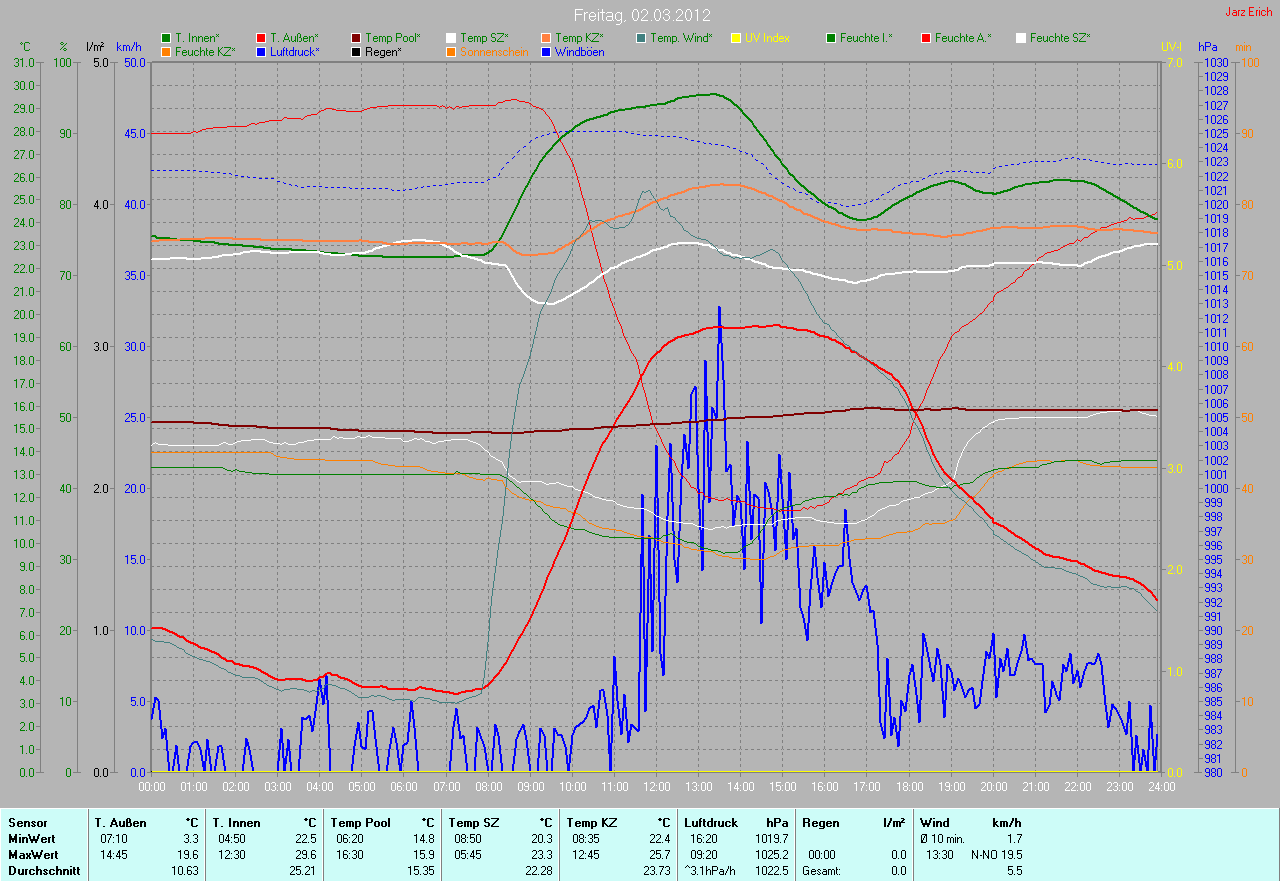The width and height of the screenshot is (1280, 881).
Task: Select the "Sensor" row header in table
Action: click(27, 823)
